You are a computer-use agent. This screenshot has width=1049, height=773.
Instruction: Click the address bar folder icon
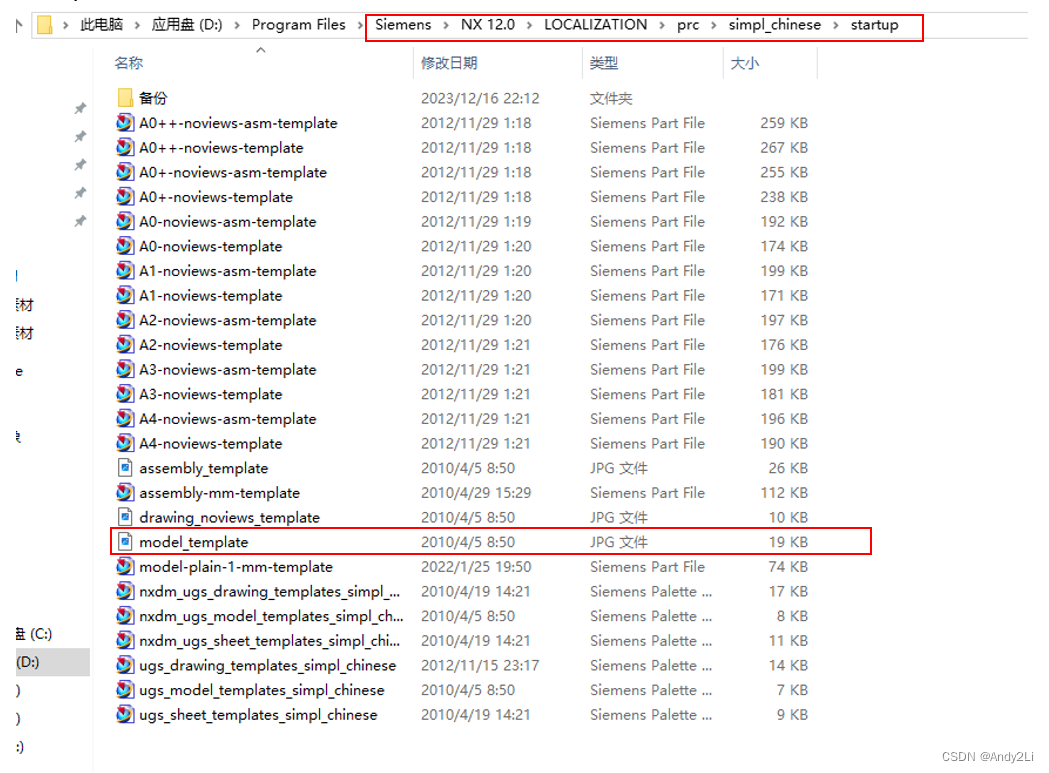coord(45,25)
